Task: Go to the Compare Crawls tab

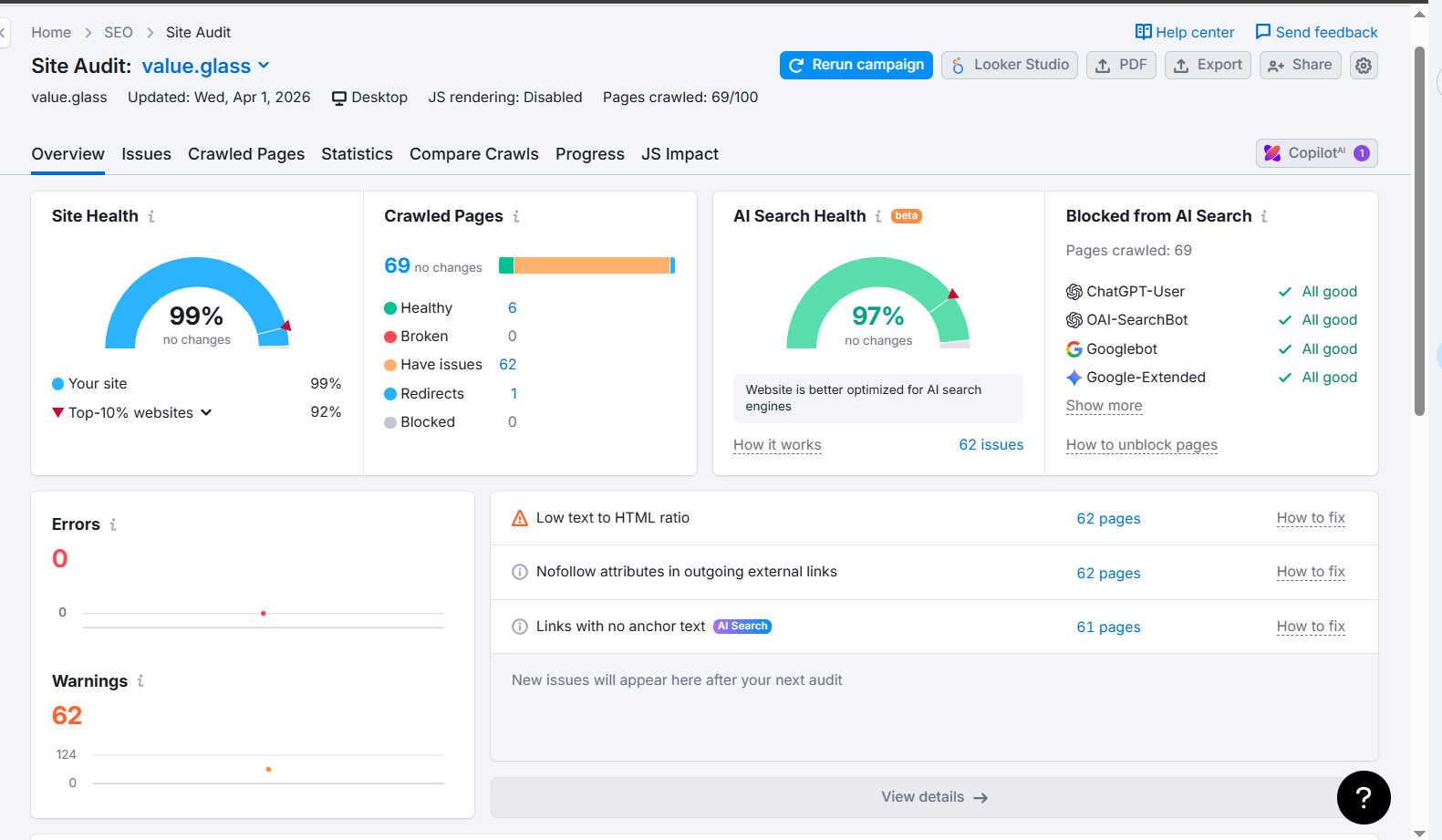Action: click(x=474, y=154)
